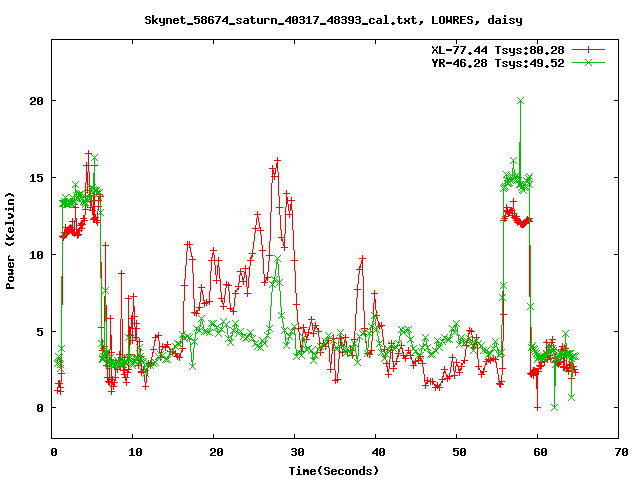Click the legend entry XL-77.44 Tsys:80.28
This screenshot has width=640, height=480.
(498, 50)
